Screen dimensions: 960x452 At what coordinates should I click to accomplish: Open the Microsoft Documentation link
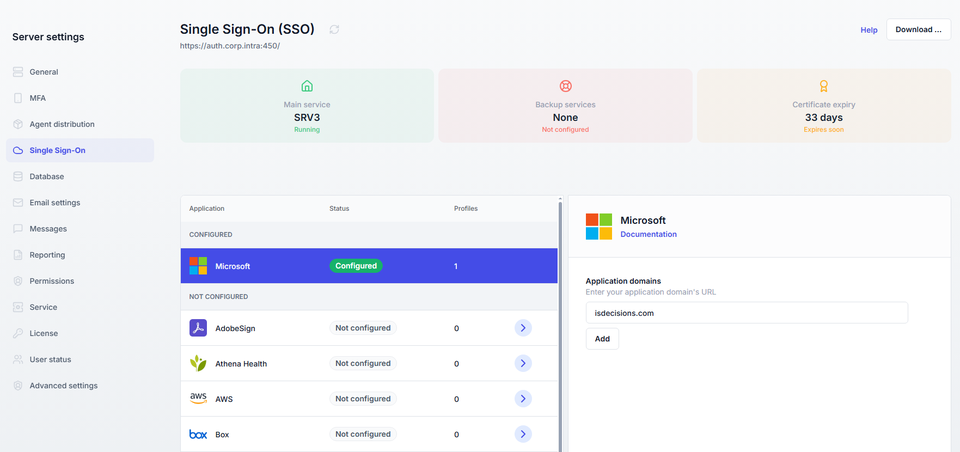click(648, 234)
